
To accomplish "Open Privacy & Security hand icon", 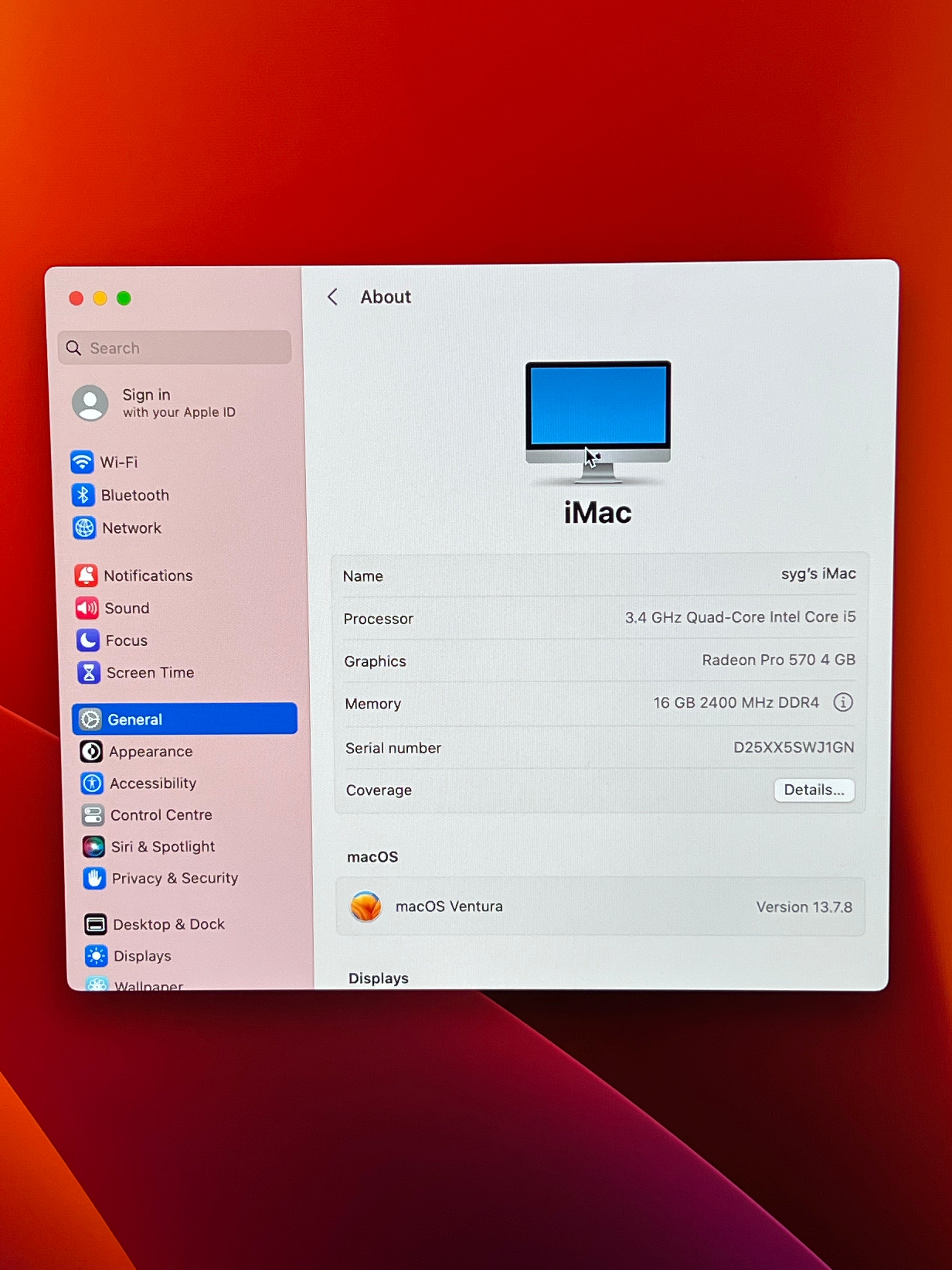I will click(95, 878).
